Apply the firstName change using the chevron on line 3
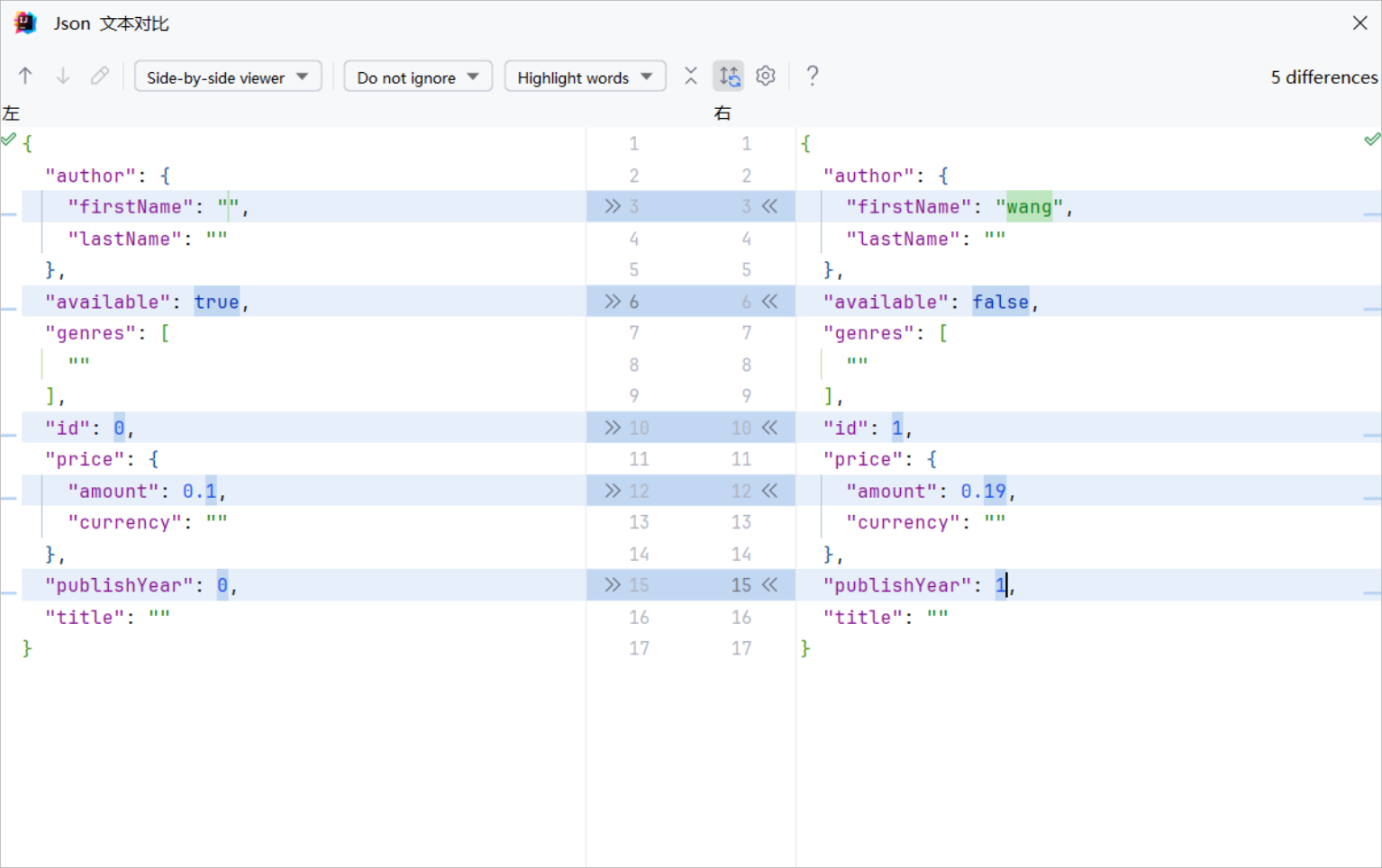This screenshot has height=868, width=1382. (x=613, y=206)
